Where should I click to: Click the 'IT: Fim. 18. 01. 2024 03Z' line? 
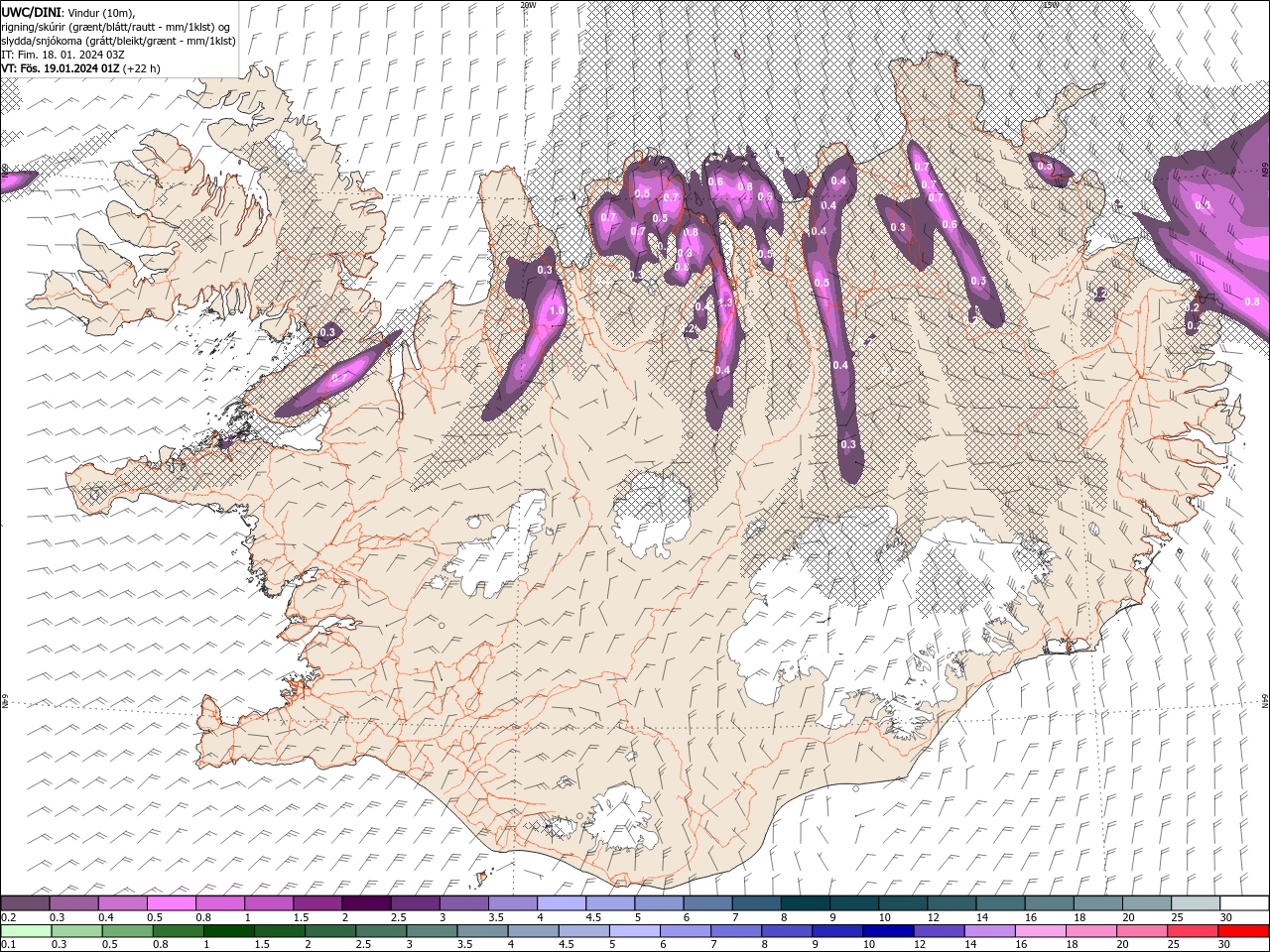coord(63,55)
